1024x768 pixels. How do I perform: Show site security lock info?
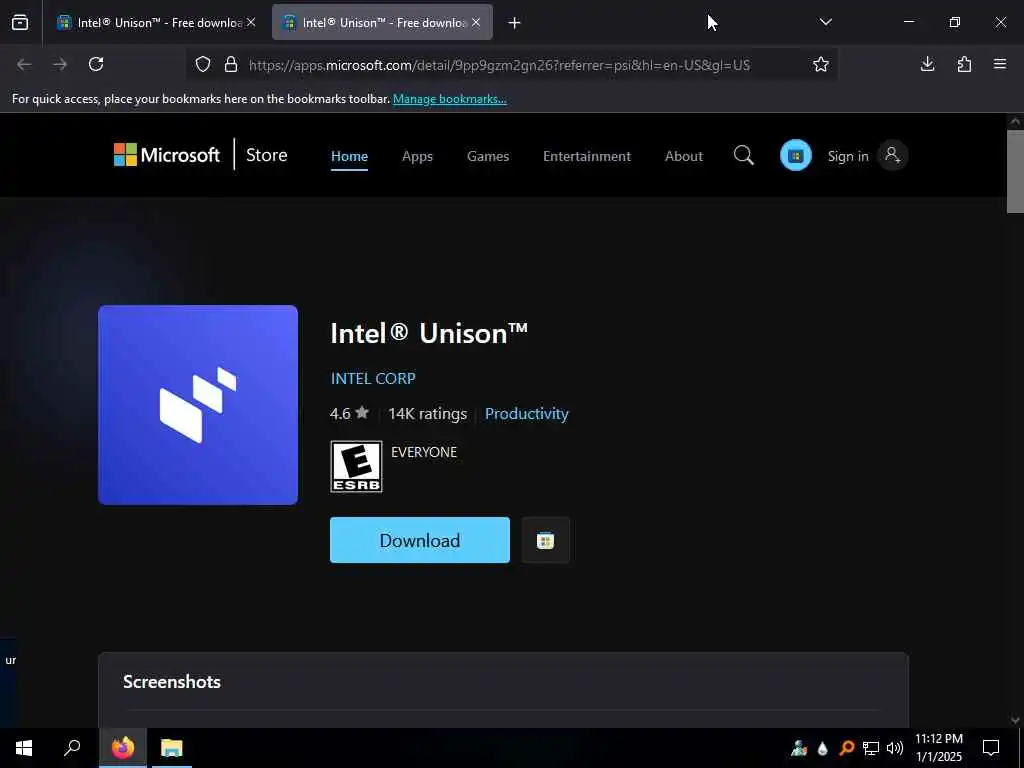point(231,64)
